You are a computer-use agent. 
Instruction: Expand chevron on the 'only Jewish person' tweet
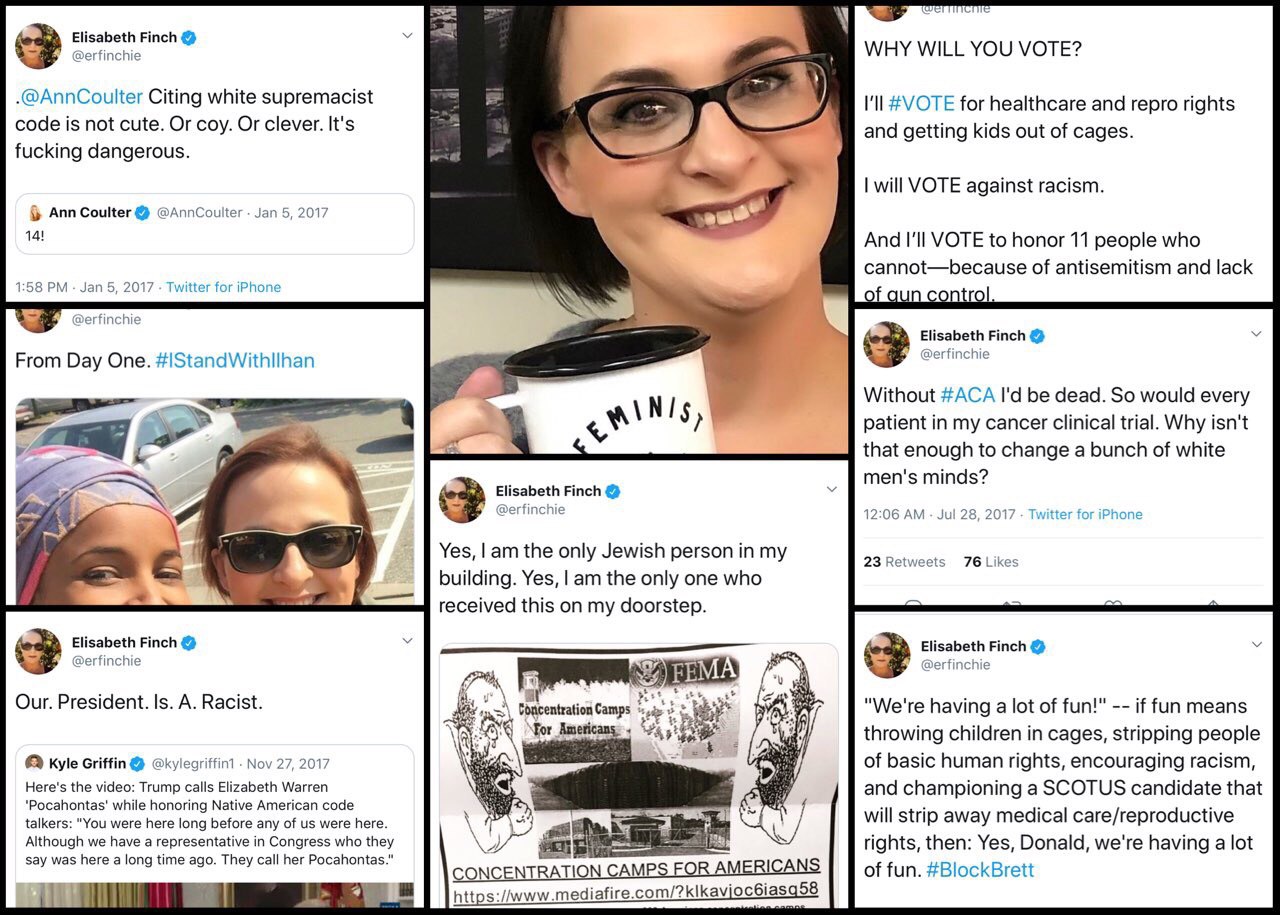point(831,490)
